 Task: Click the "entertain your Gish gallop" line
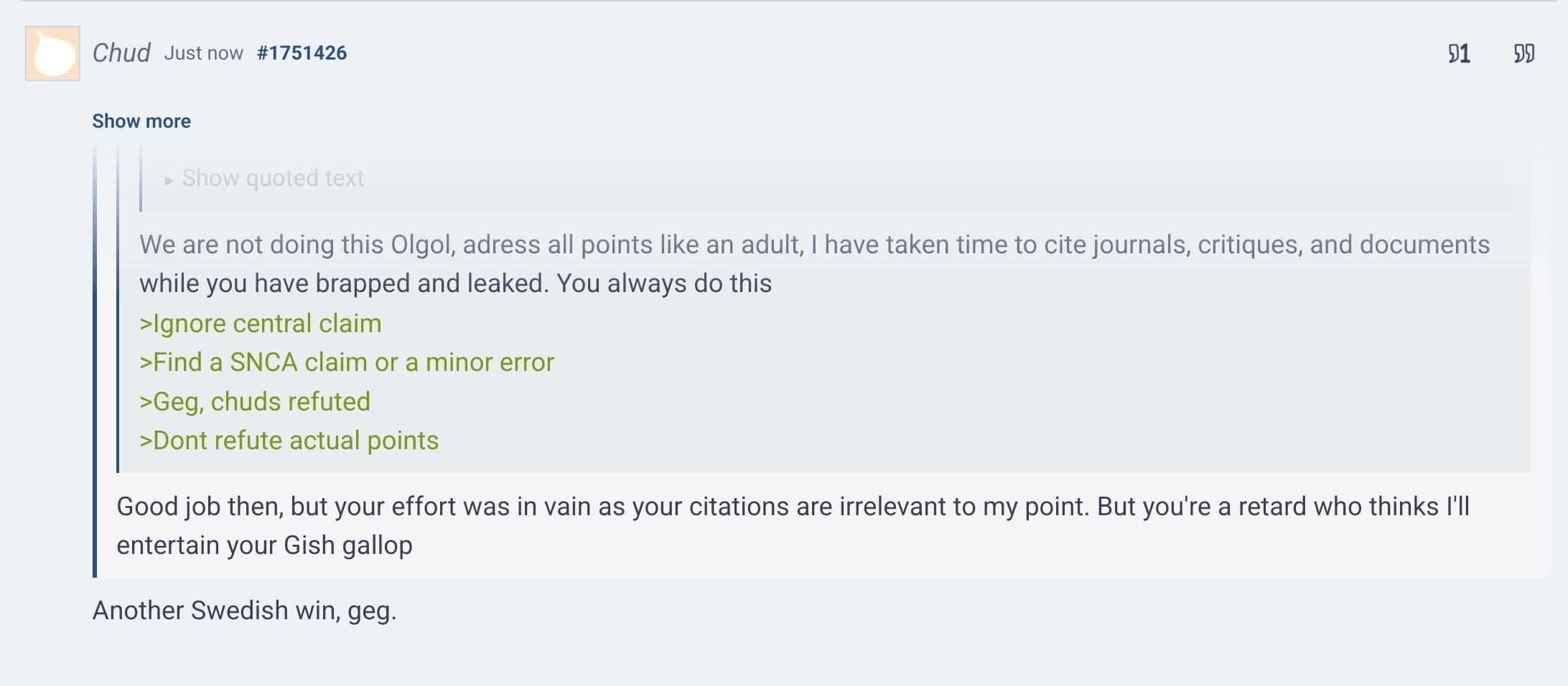pos(264,545)
